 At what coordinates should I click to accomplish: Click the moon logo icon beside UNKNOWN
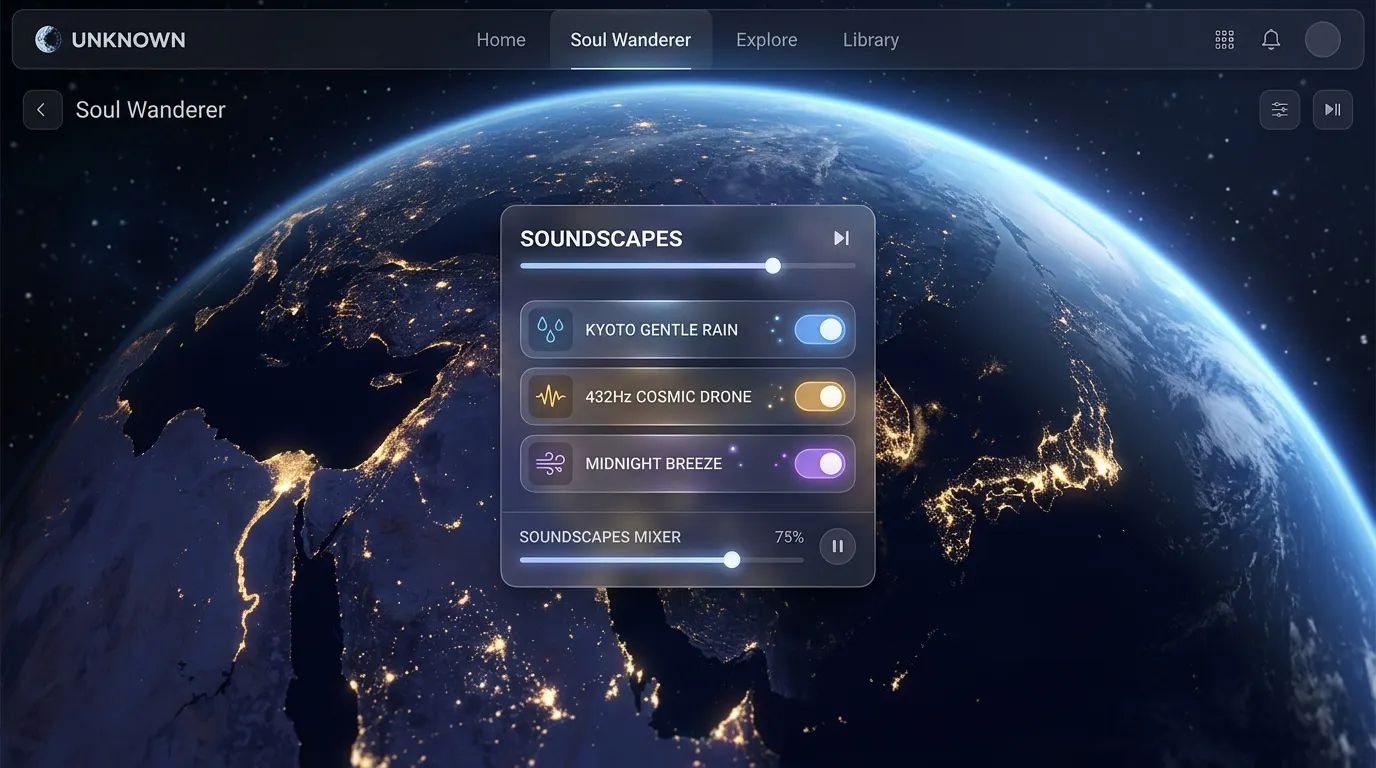pyautogui.click(x=47, y=40)
